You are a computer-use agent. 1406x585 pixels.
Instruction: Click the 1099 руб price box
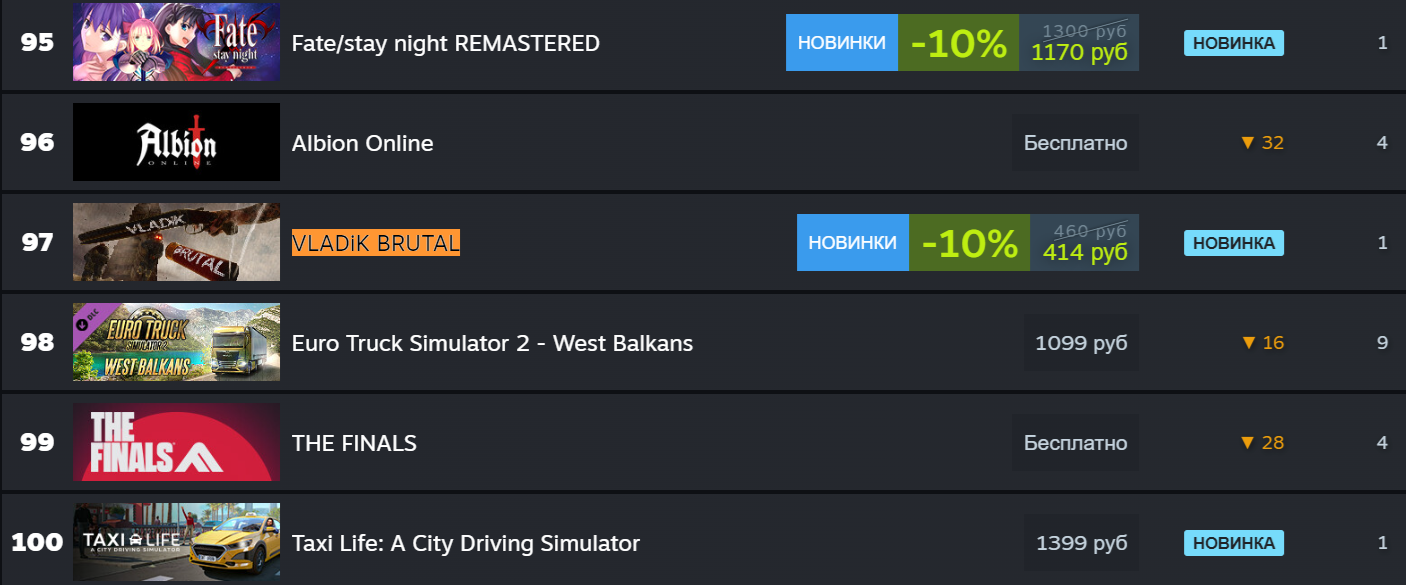tap(1081, 343)
